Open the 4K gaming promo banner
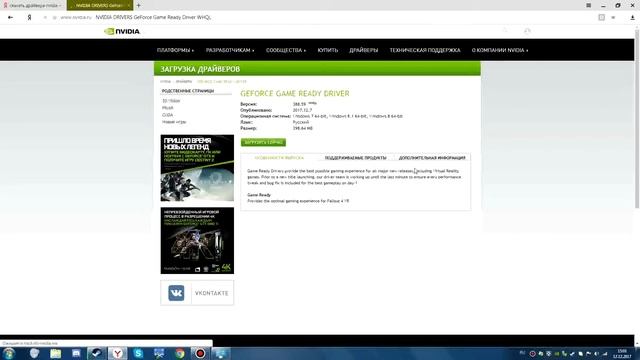This screenshot has height=360, width=640. pyautogui.click(x=197, y=240)
